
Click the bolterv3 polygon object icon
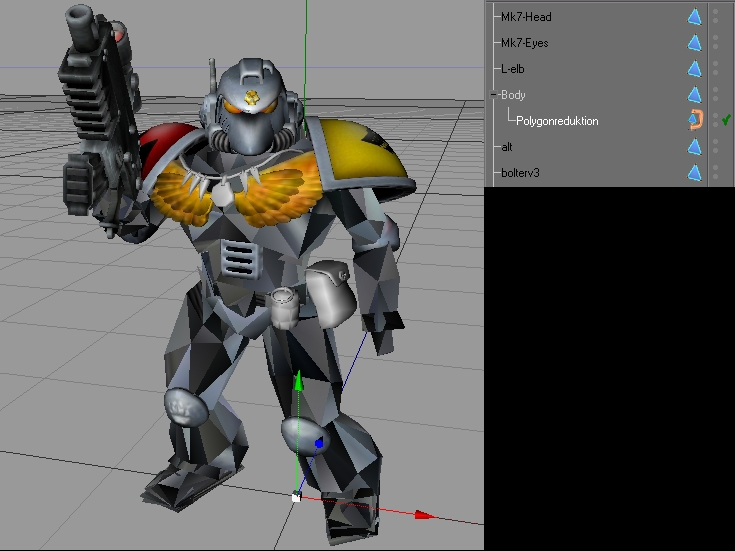click(x=695, y=173)
